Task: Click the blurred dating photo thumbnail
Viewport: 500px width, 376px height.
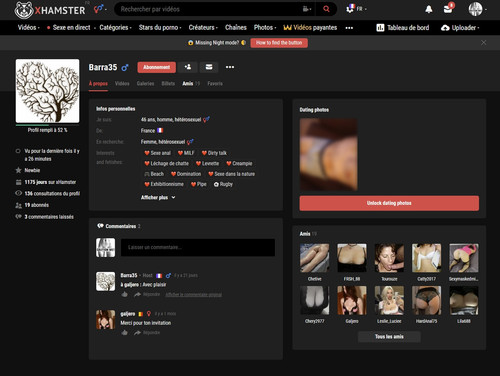Action: 328,155
